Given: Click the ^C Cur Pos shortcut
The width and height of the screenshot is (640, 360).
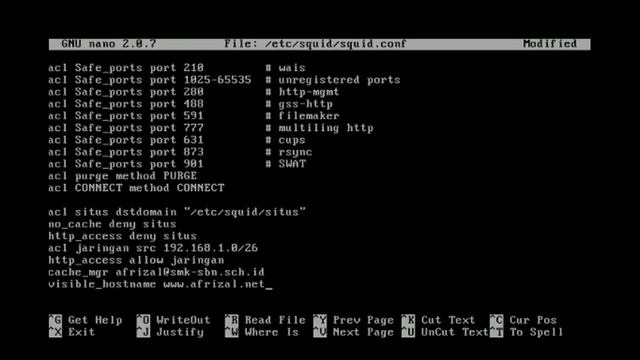Looking at the screenshot, I should pos(523,320).
